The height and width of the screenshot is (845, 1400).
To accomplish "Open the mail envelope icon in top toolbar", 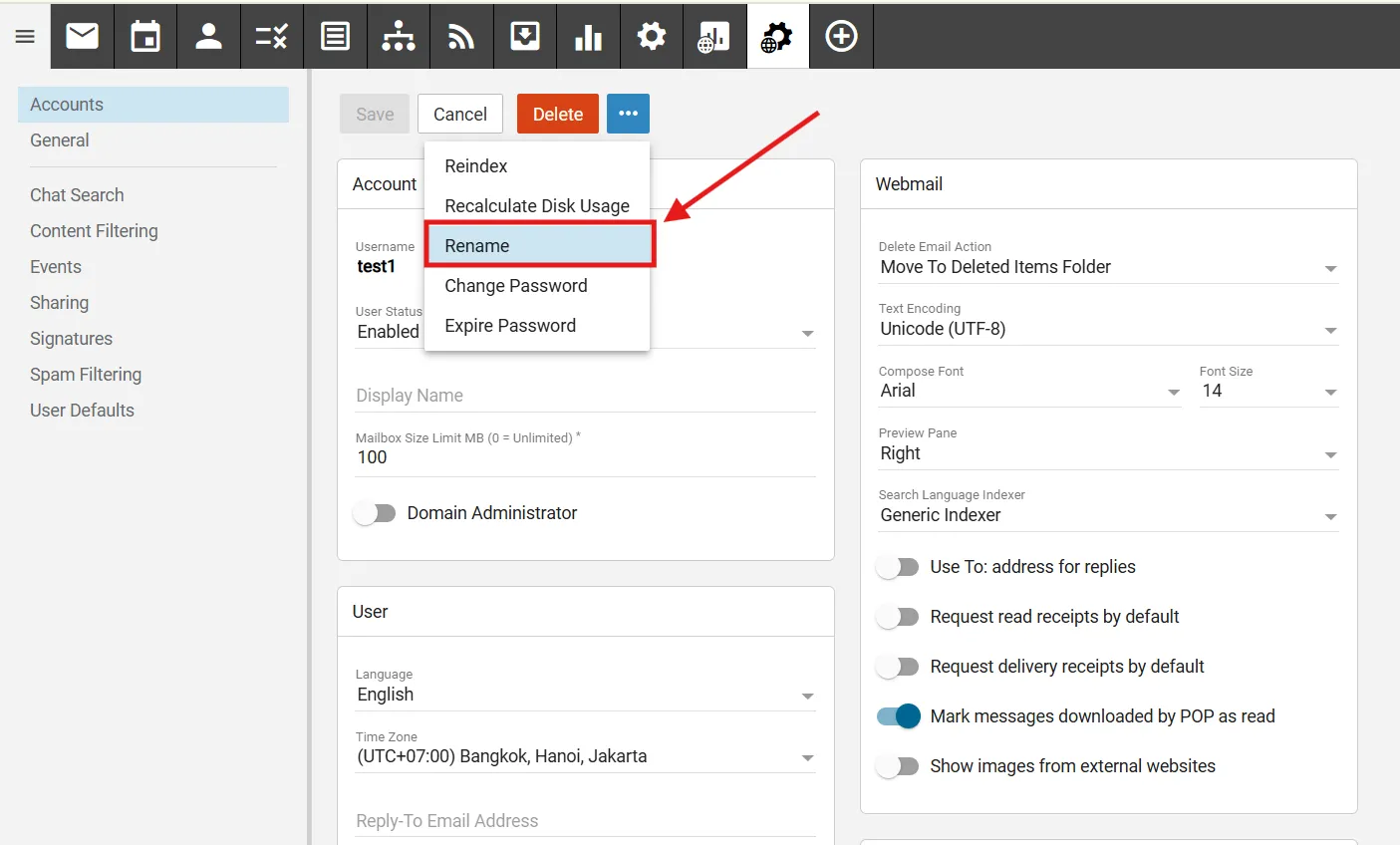I will click(82, 37).
